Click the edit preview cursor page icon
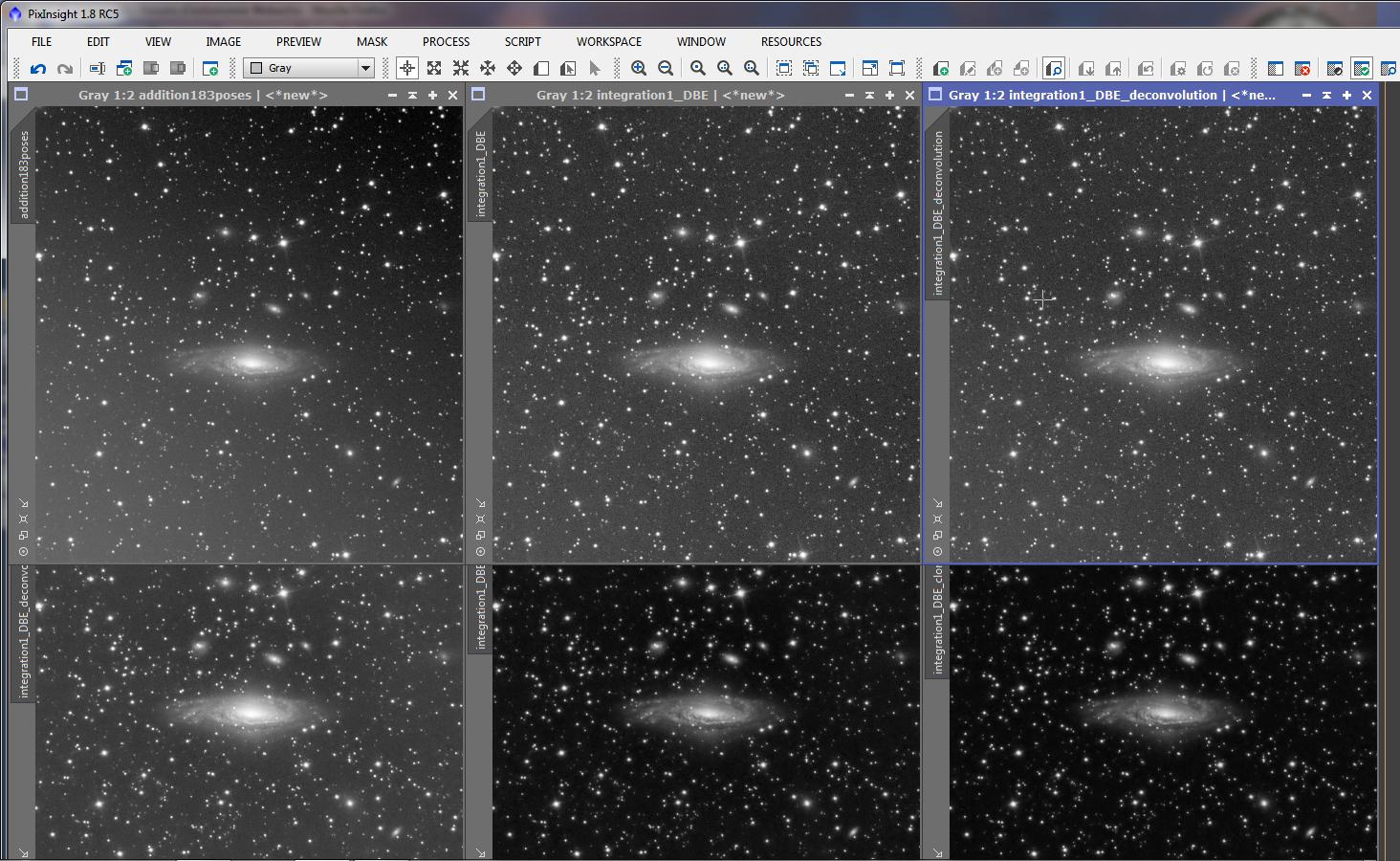The height and width of the screenshot is (861, 1400). (x=568, y=68)
